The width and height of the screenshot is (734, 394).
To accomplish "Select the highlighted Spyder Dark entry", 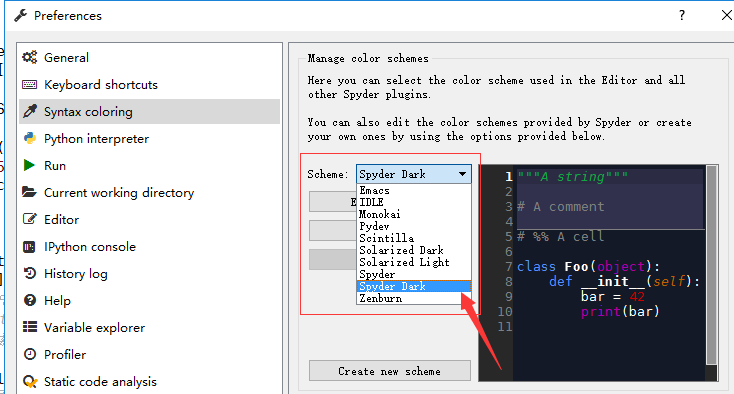I will 414,286.
